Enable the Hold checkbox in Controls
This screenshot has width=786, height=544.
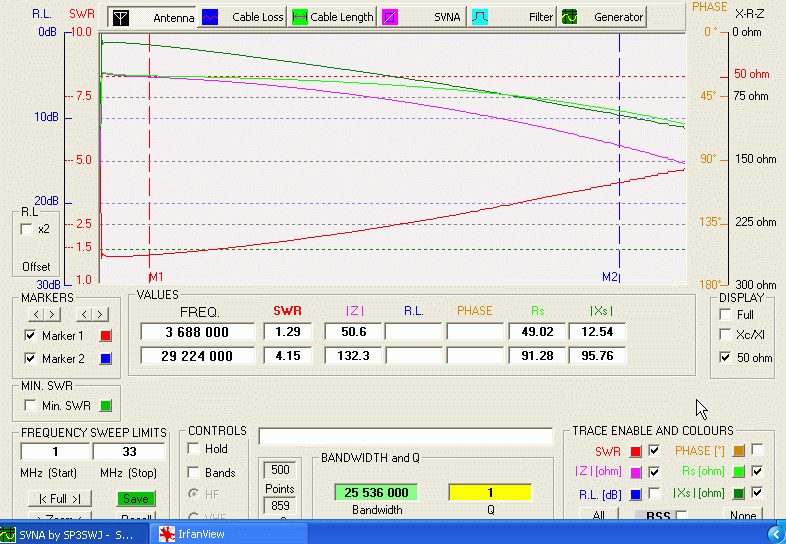[194, 449]
